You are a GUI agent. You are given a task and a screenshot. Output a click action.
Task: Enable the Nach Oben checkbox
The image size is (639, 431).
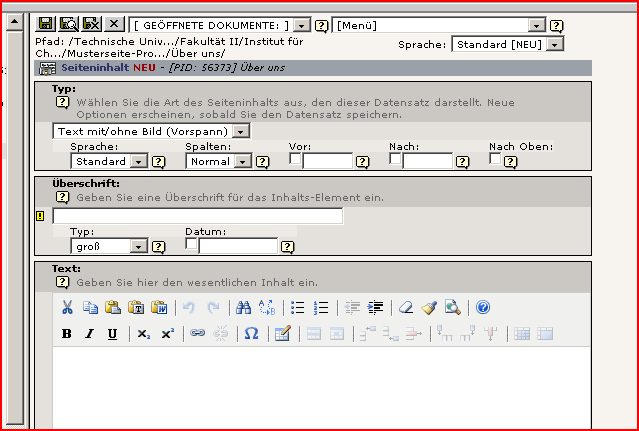495,158
